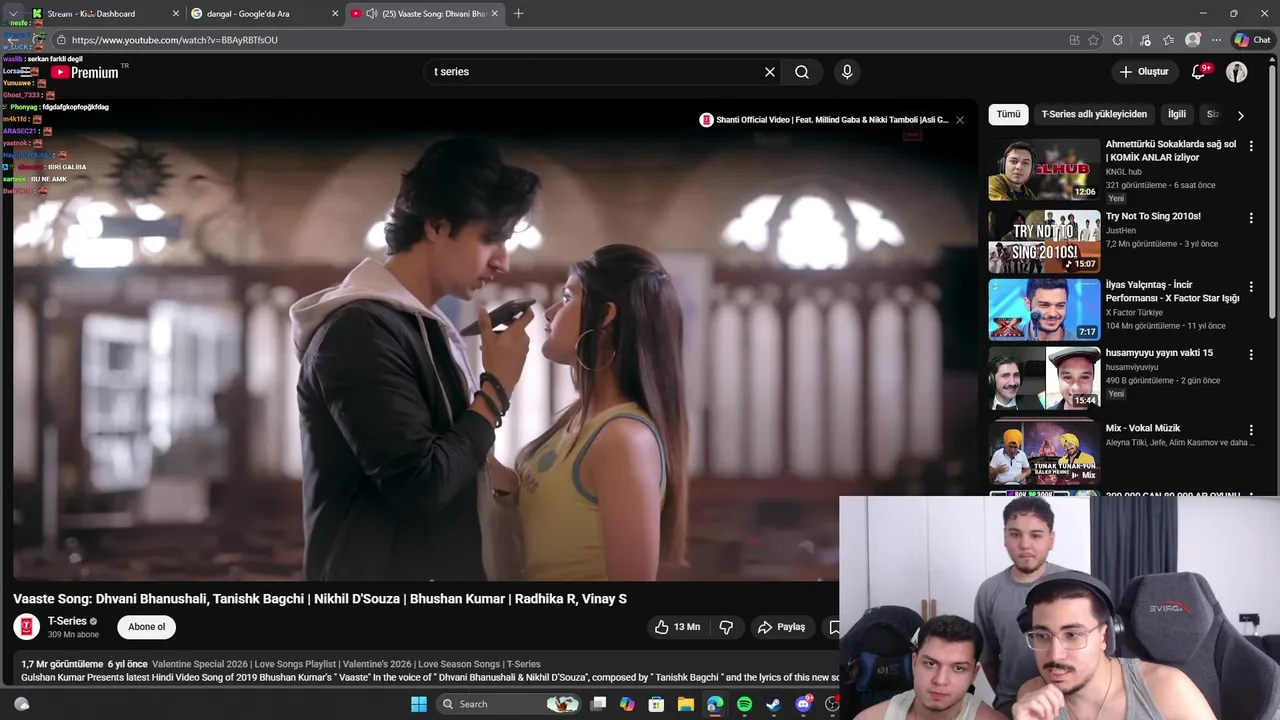Screen dimensions: 1280x720
Task: Click the T-Series channel name
Action: pos(67,621)
